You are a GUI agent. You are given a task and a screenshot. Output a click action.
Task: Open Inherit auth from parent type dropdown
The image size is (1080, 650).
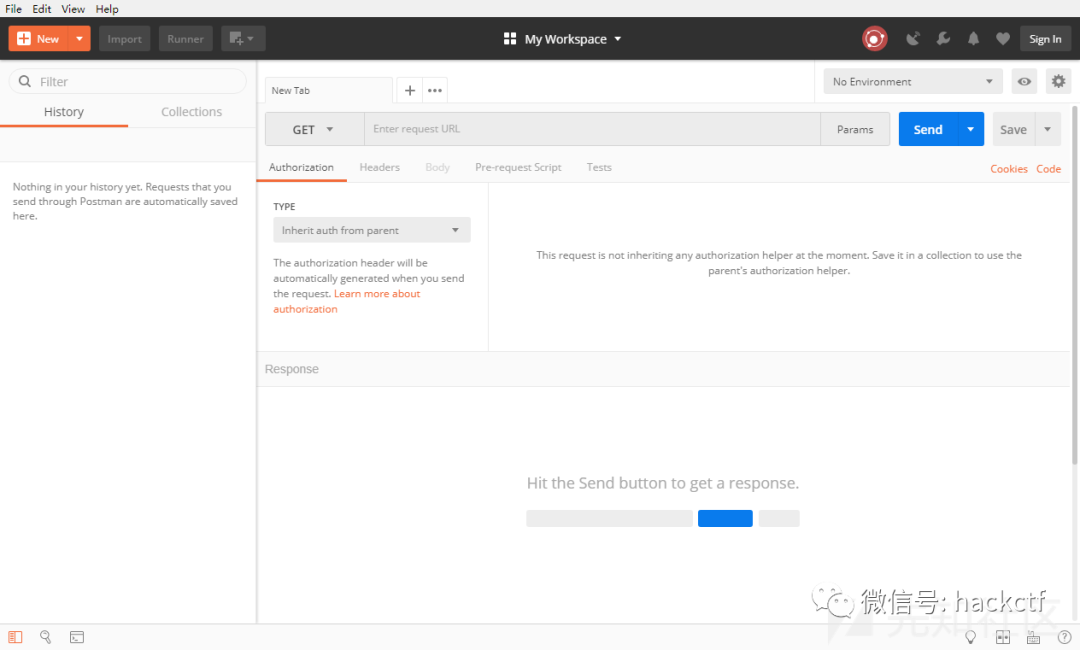click(371, 230)
